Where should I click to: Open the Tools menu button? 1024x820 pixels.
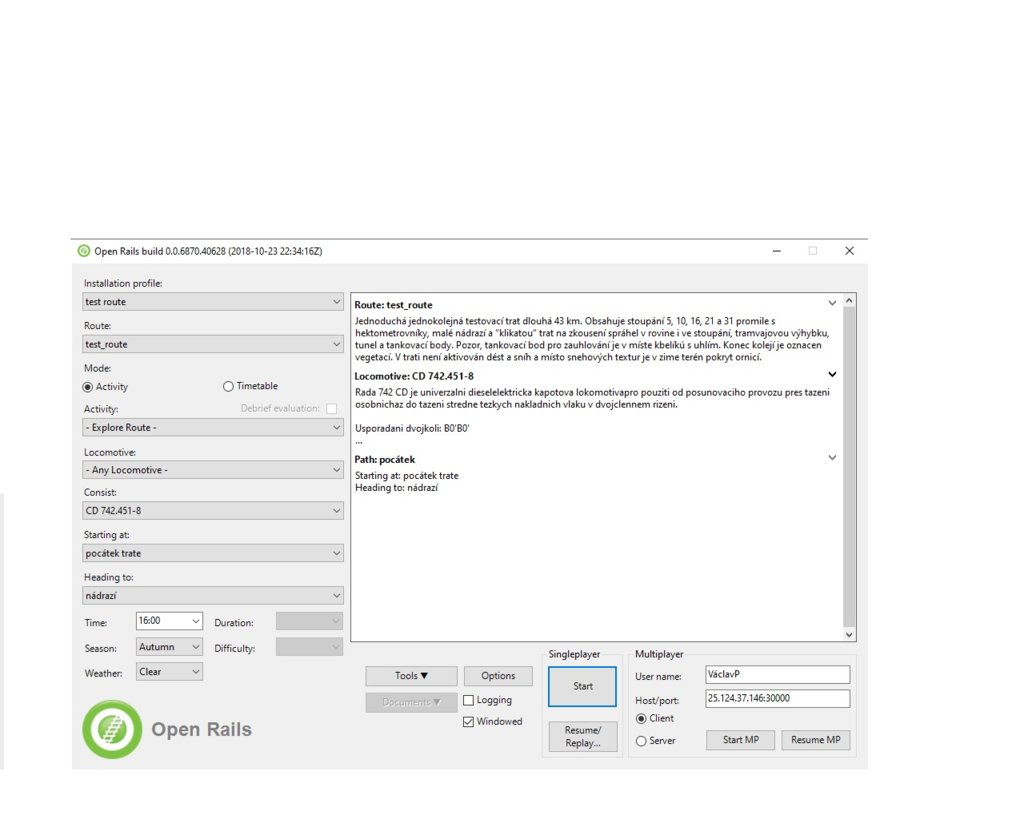(x=411, y=676)
